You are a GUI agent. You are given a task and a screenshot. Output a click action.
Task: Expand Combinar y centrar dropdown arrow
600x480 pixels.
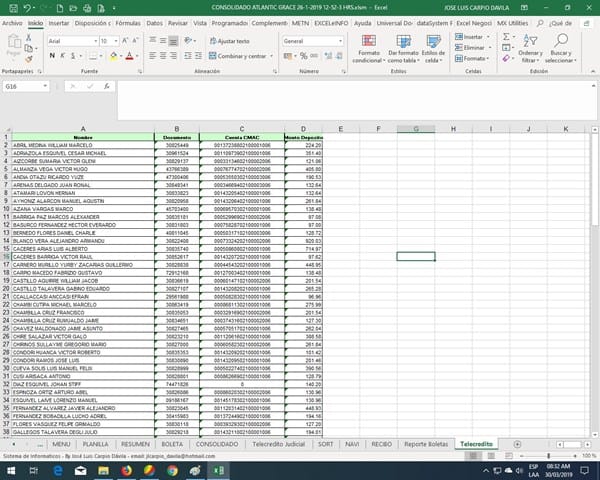[271, 56]
